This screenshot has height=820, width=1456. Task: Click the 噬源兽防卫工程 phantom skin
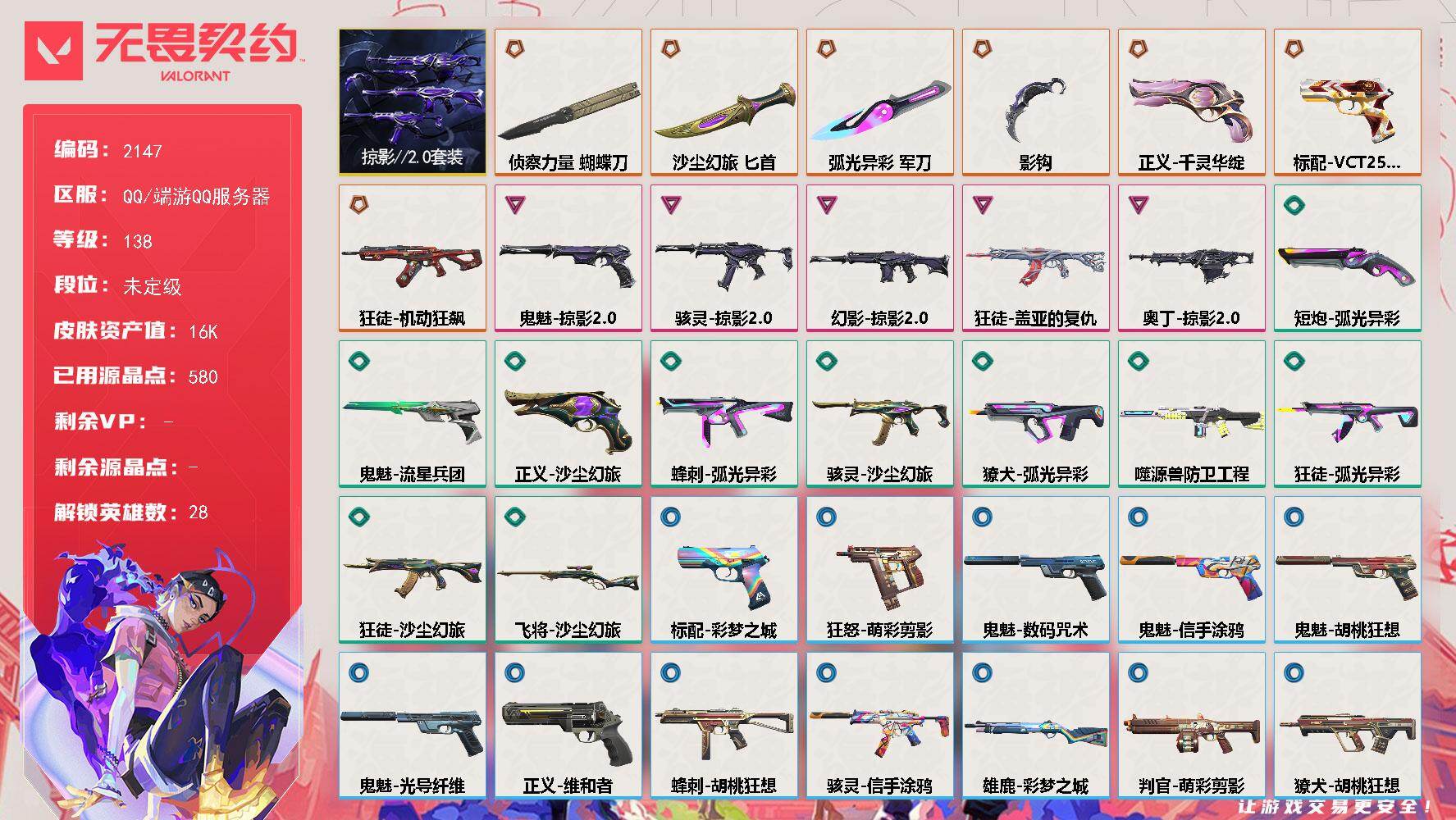[1191, 414]
